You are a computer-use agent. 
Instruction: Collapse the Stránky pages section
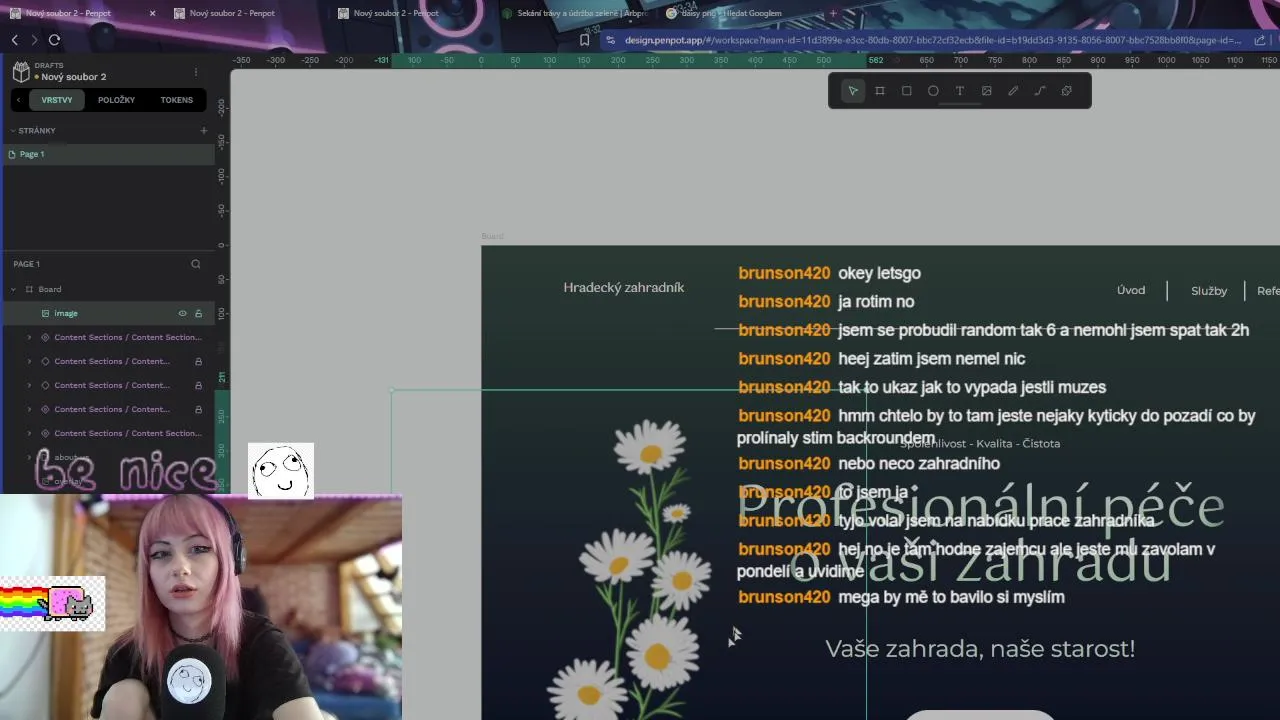click(x=13, y=130)
